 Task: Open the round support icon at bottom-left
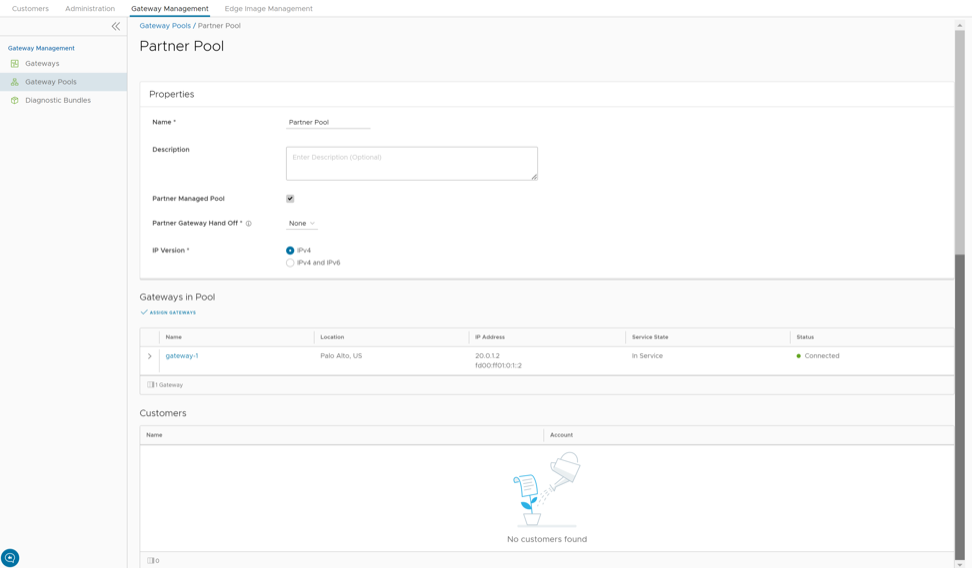[x=10, y=558]
